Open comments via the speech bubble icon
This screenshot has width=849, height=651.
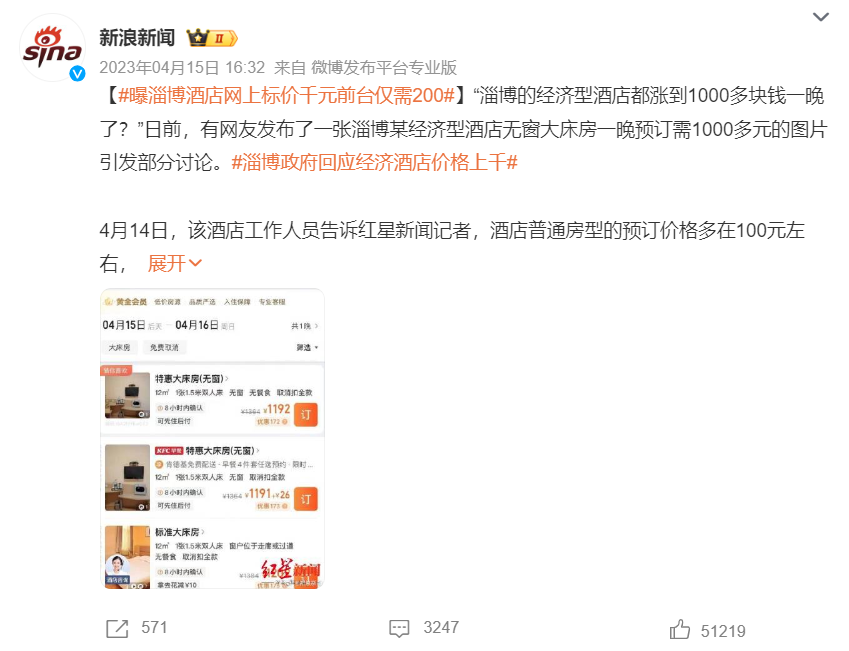pyautogui.click(x=400, y=628)
